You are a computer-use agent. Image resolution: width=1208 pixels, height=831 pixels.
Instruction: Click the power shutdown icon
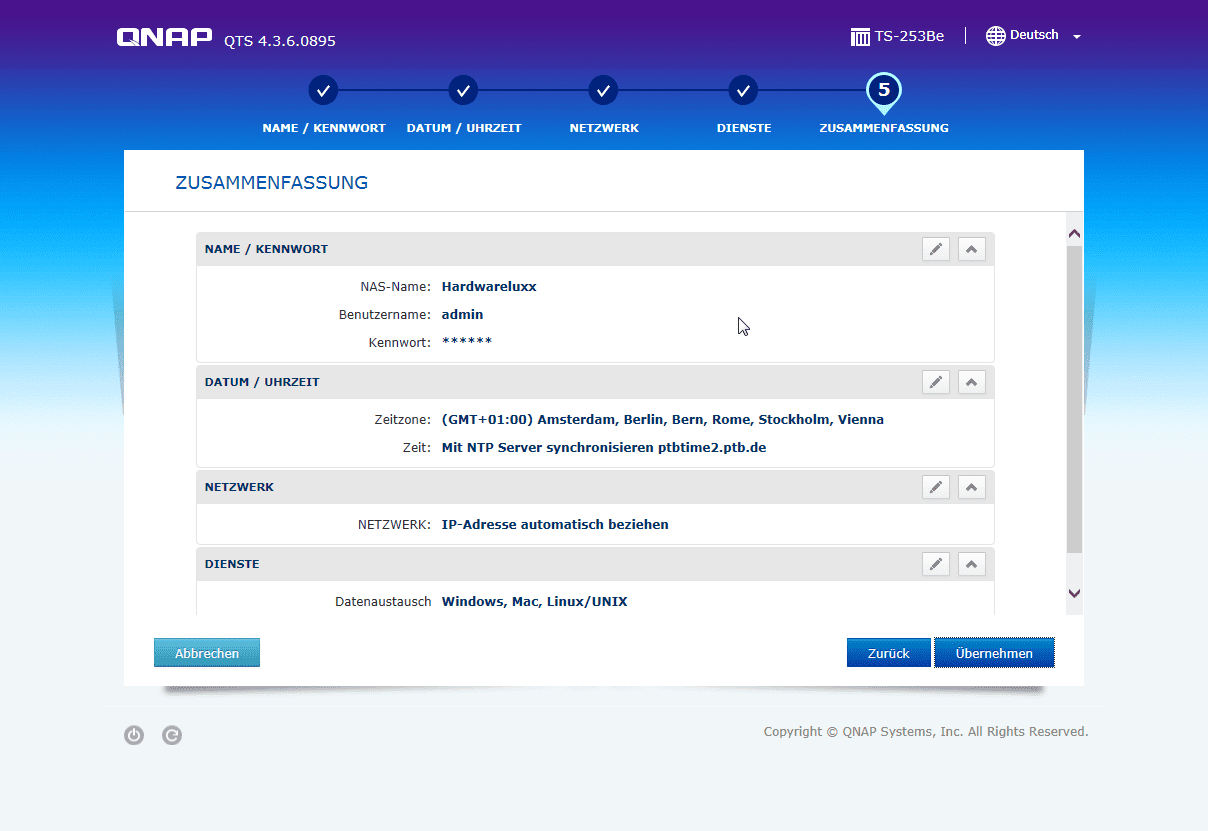[134, 736]
